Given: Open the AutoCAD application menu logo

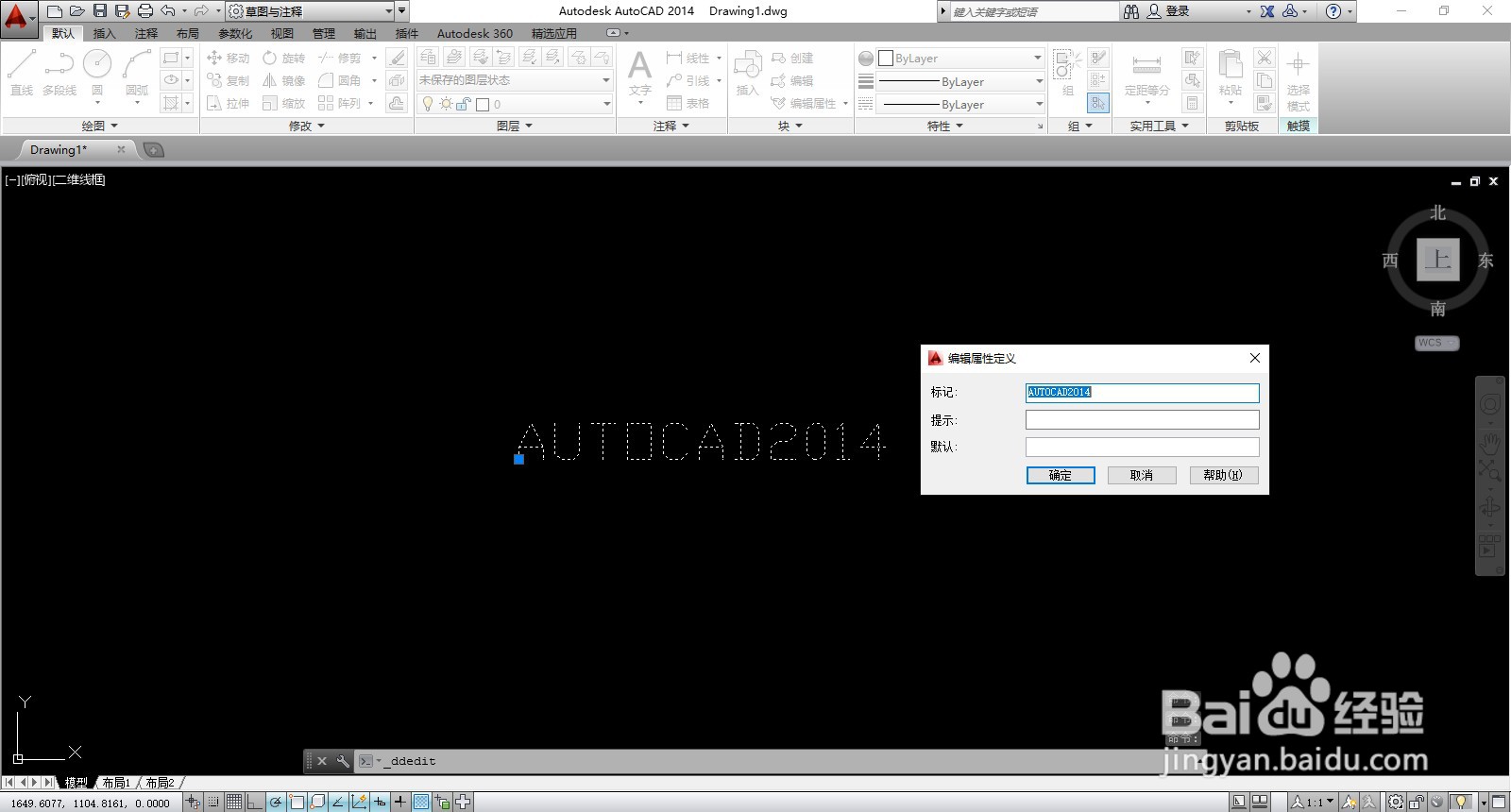Looking at the screenshot, I should tap(17, 17).
